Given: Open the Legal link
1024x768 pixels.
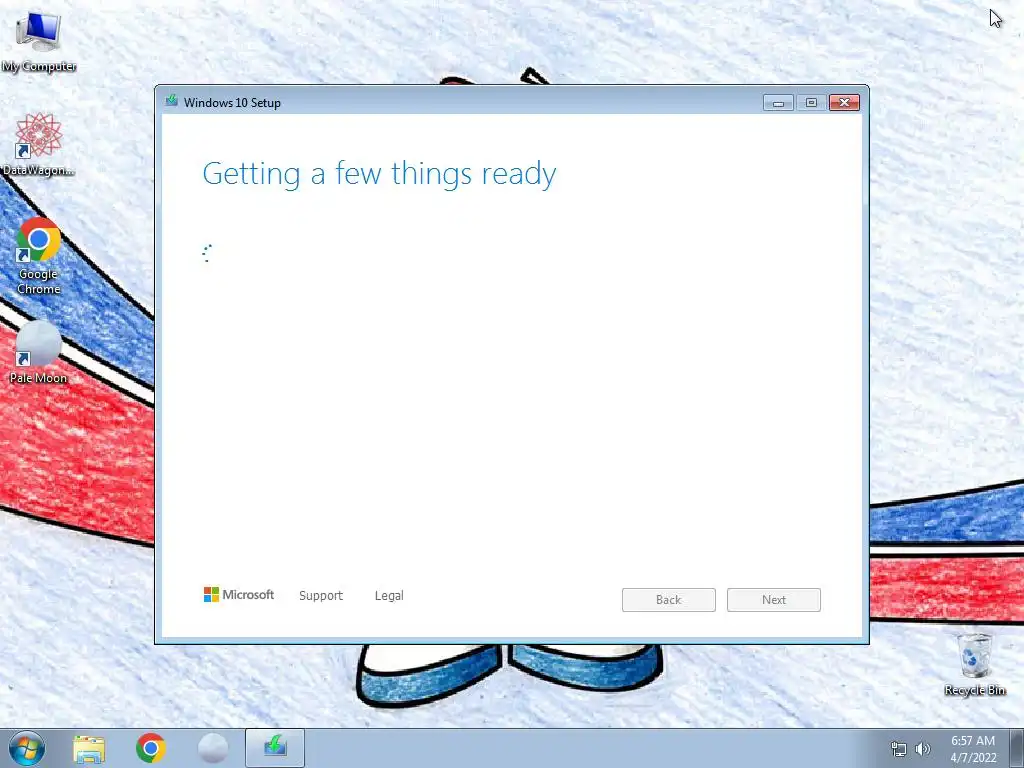Looking at the screenshot, I should point(389,596).
